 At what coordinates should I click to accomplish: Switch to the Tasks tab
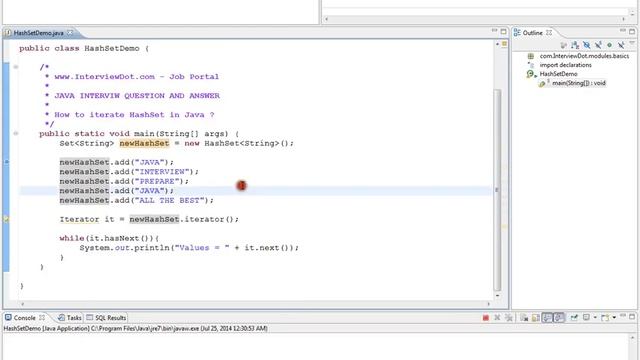coord(70,318)
